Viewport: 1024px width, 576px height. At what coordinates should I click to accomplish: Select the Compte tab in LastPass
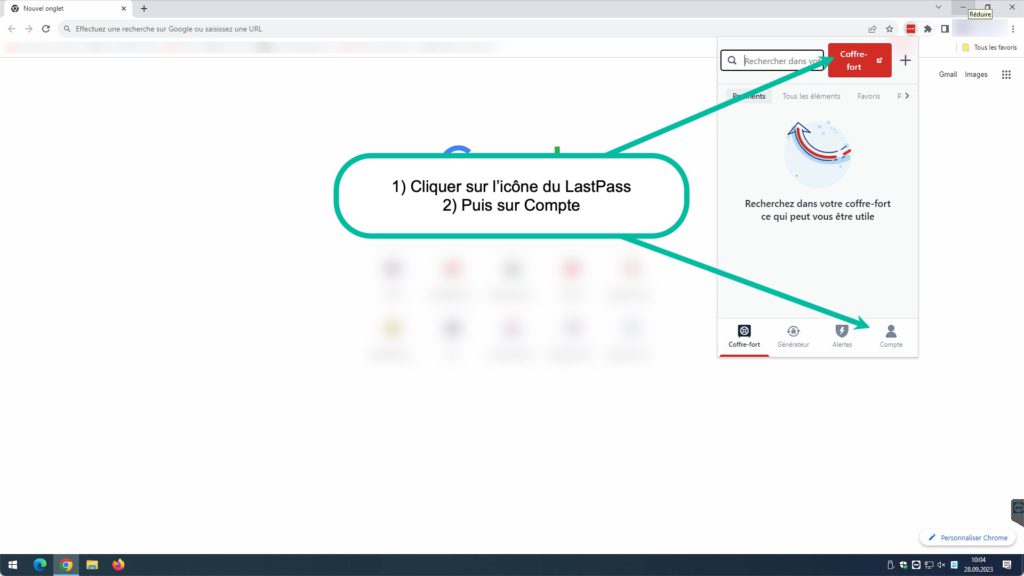890,336
